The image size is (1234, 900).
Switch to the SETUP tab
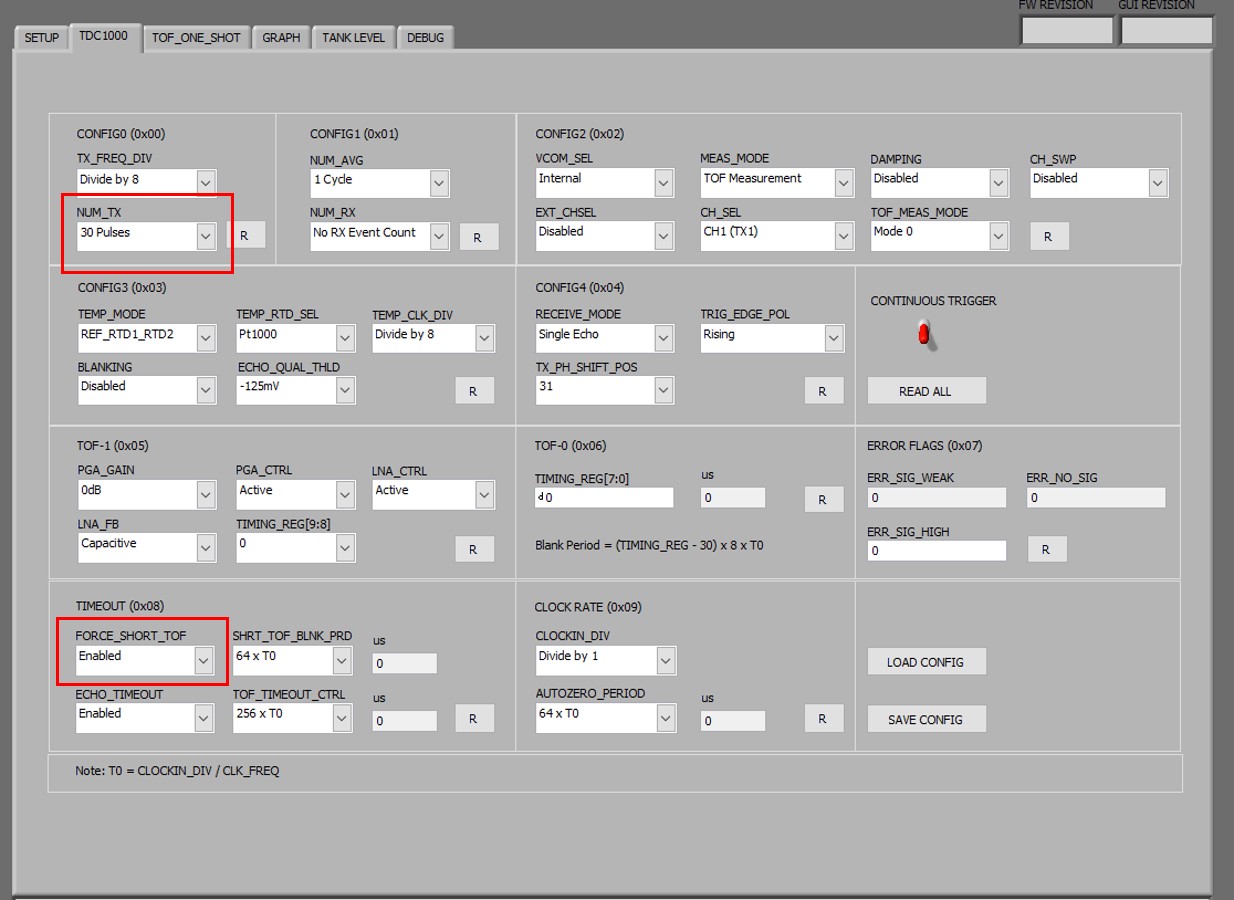point(41,37)
